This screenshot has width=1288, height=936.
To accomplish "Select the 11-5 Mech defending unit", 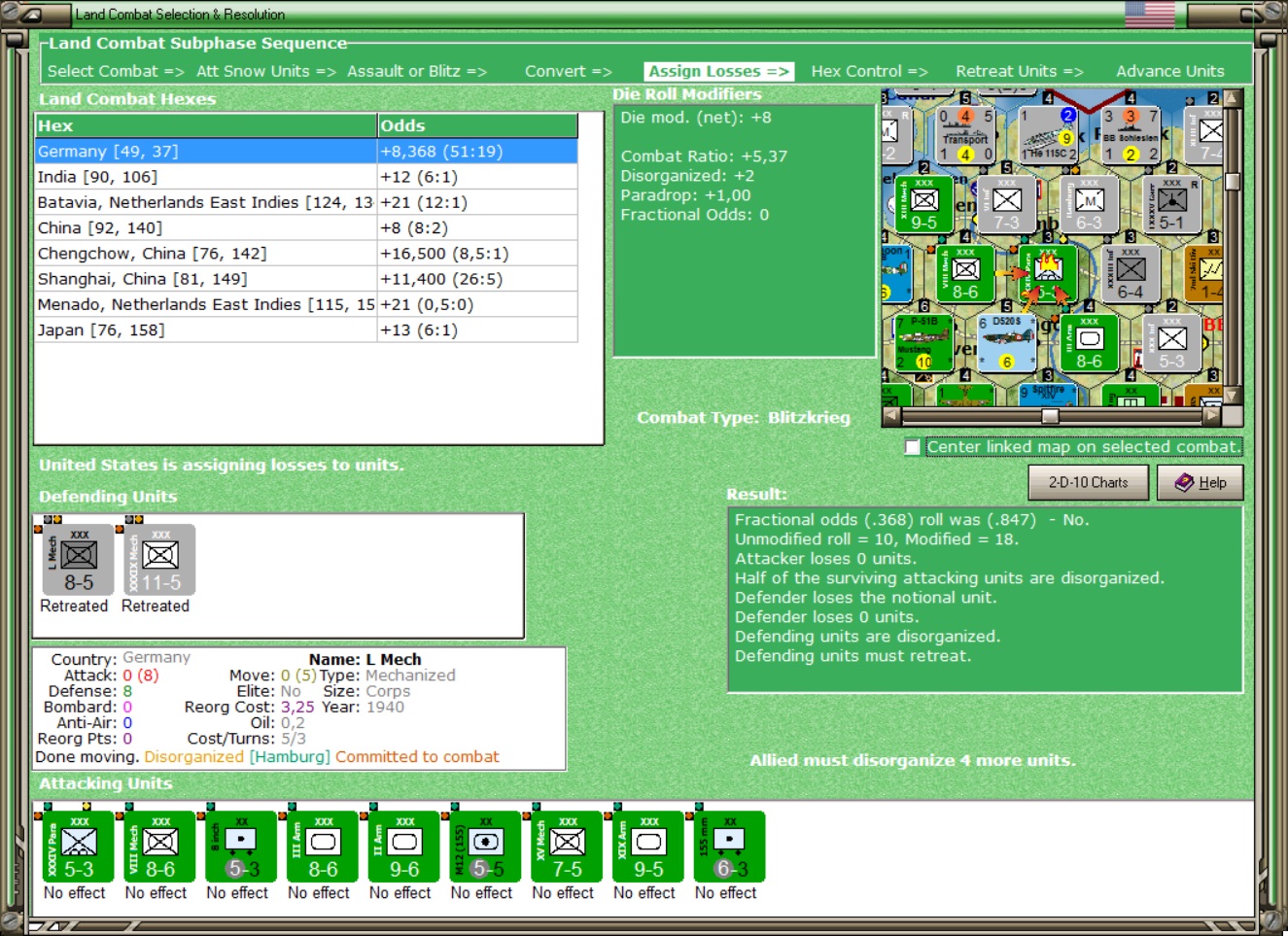I will coord(159,560).
